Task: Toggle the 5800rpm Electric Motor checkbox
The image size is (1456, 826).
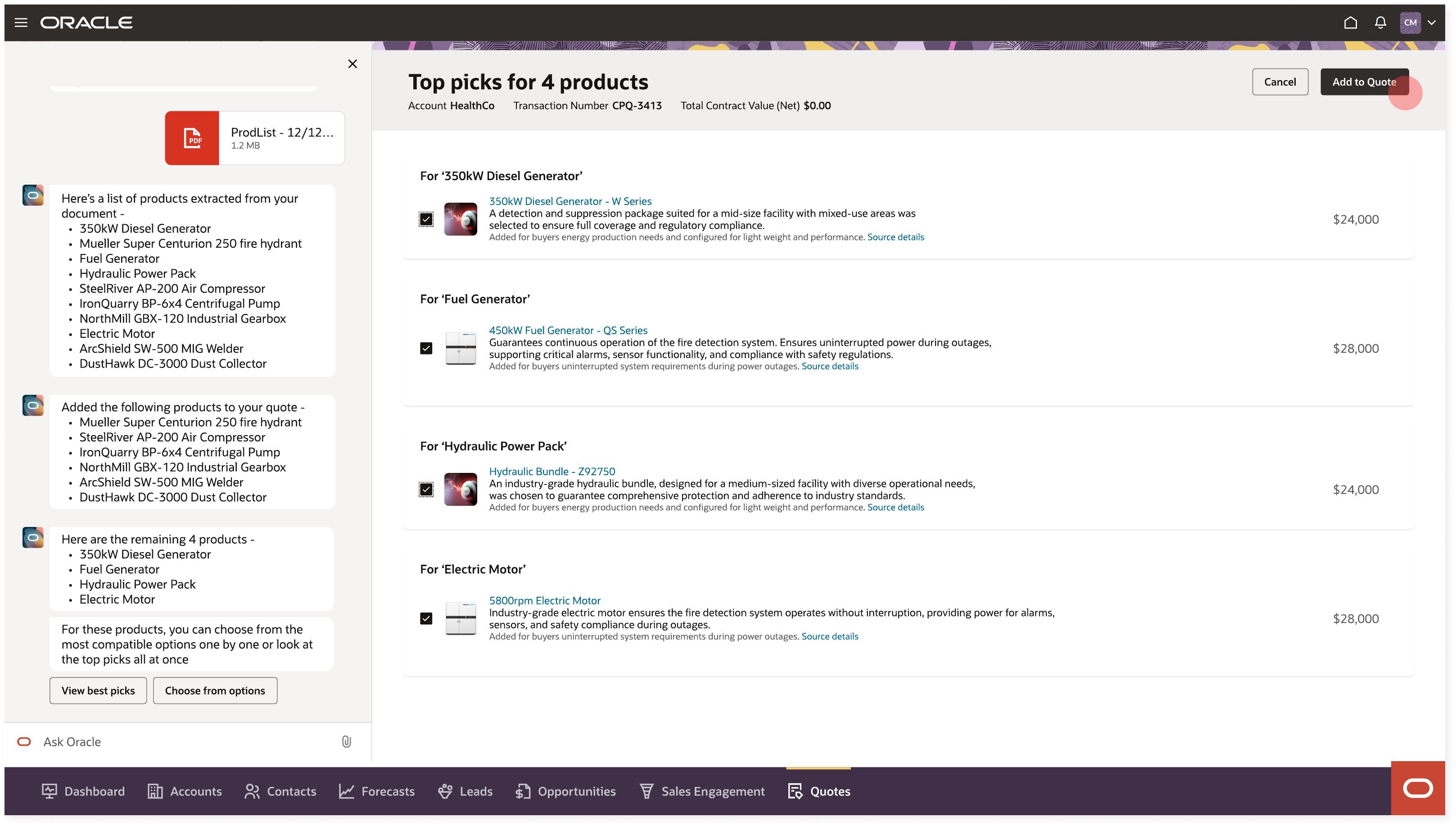Action: pos(426,618)
